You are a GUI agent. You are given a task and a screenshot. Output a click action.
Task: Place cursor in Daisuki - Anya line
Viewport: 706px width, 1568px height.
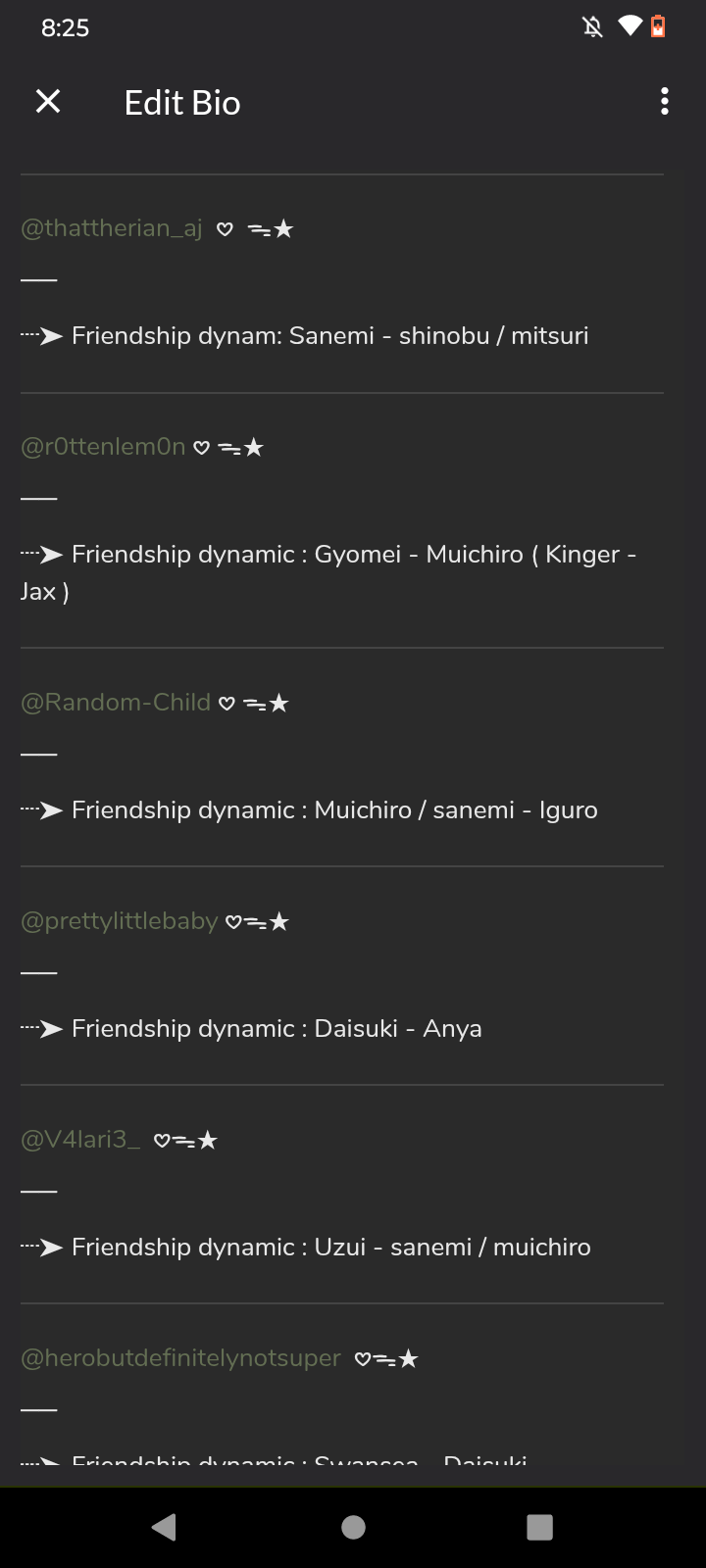pyautogui.click(x=277, y=1029)
